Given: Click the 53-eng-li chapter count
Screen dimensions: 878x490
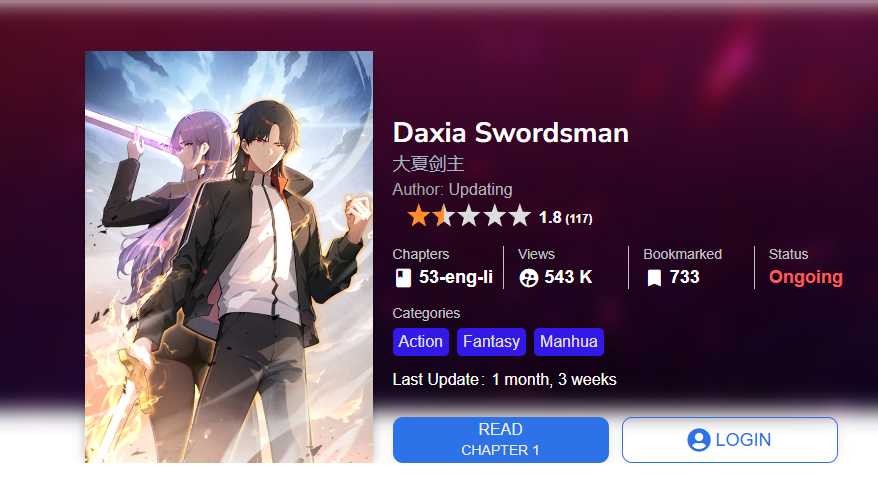Looking at the screenshot, I should pos(456,277).
